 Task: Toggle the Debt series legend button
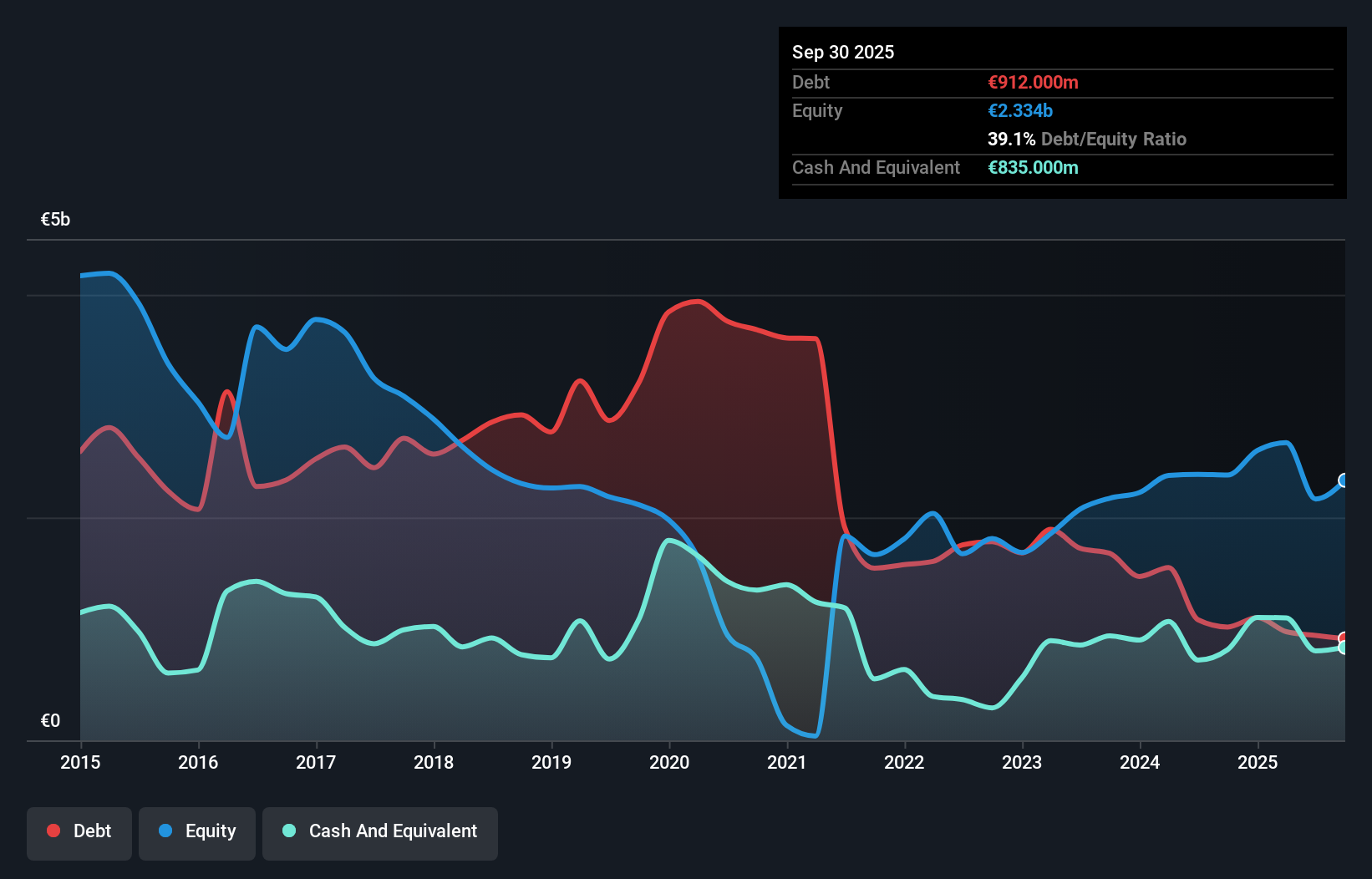pyautogui.click(x=79, y=833)
